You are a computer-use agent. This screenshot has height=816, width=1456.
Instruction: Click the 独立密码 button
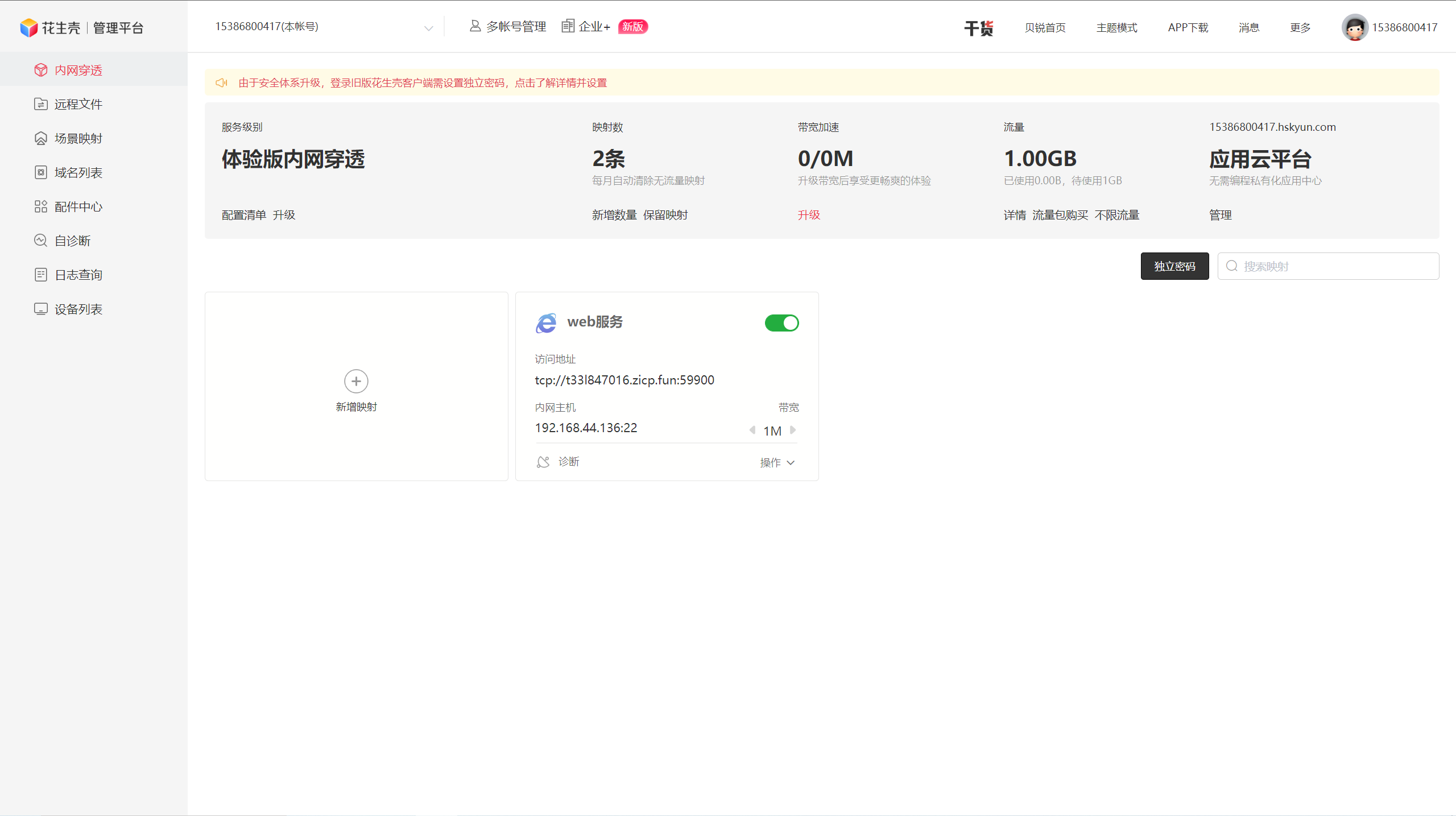point(1174,266)
